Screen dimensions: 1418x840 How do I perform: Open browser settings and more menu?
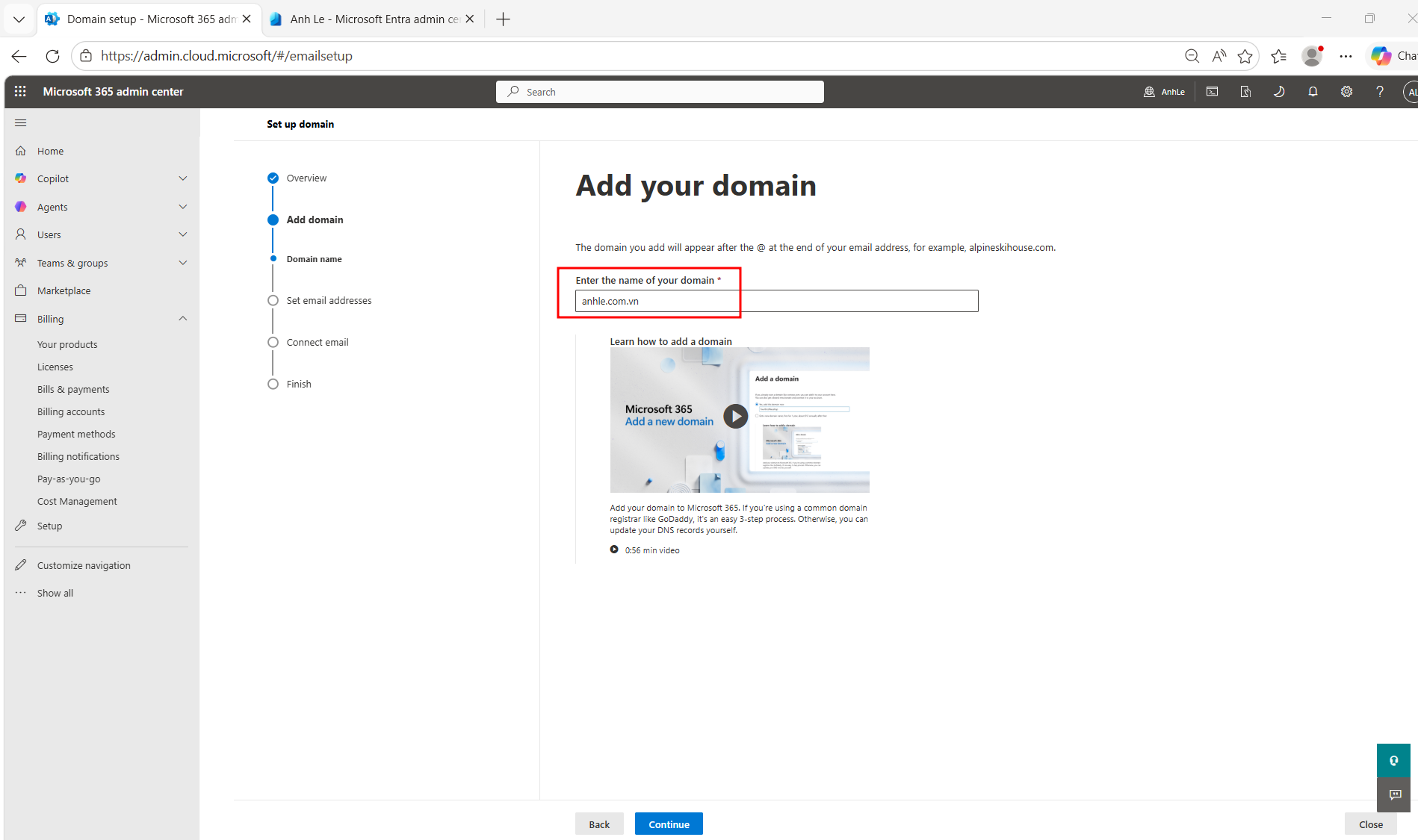coord(1346,56)
